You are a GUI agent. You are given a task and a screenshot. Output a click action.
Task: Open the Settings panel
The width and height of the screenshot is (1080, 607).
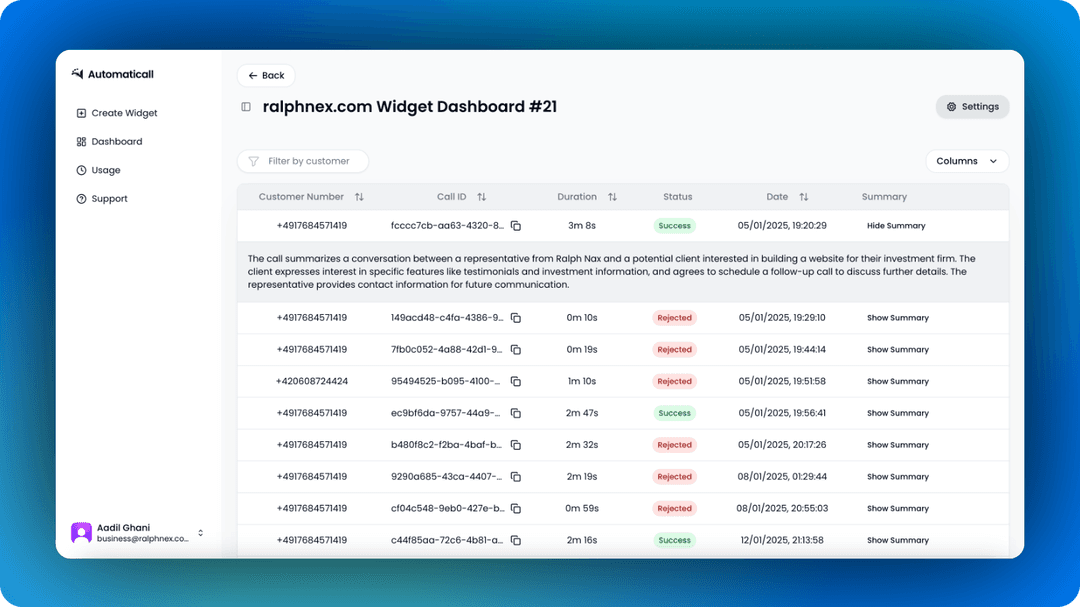coord(971,107)
